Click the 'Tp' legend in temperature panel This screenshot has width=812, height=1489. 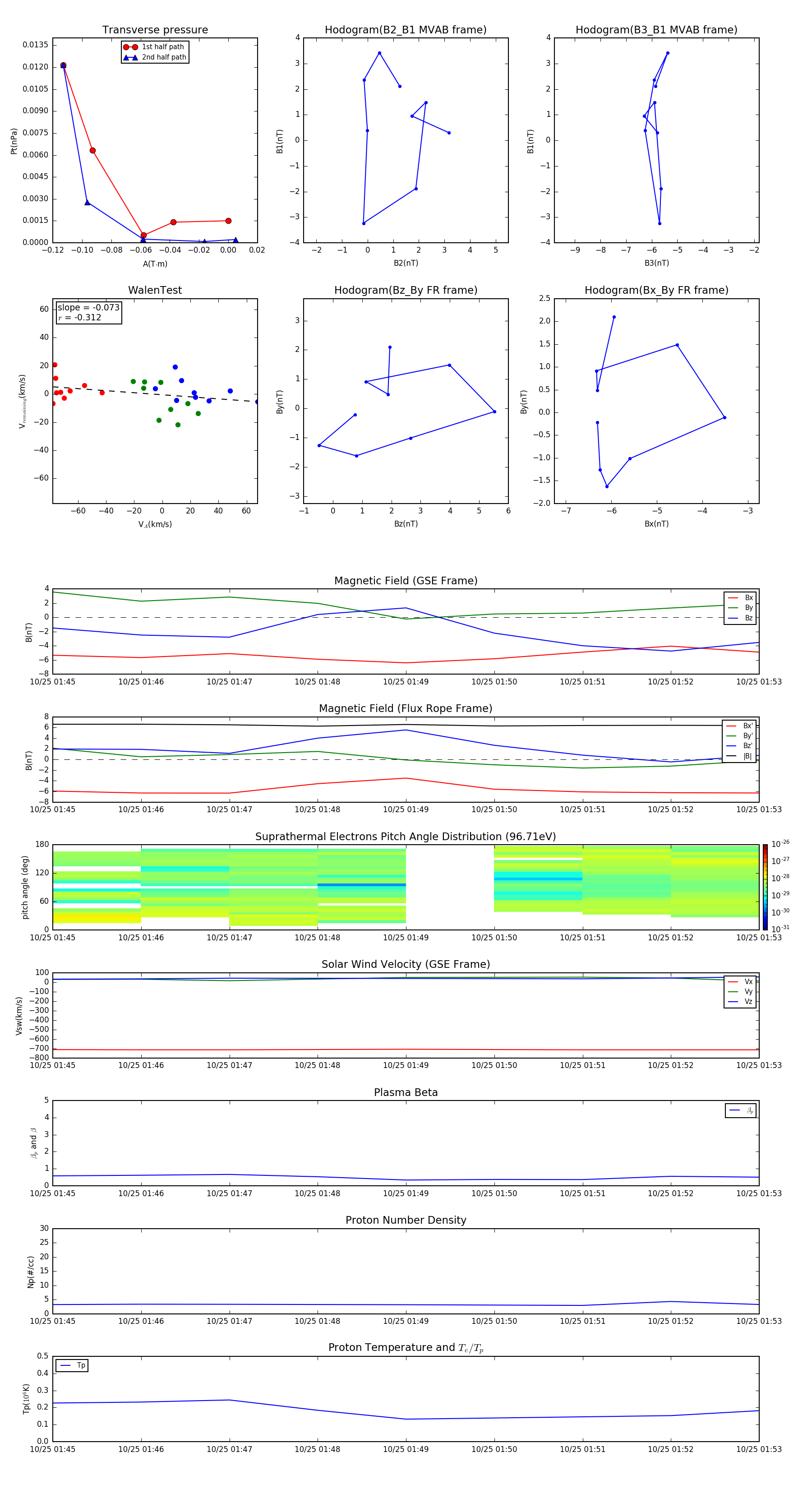[x=72, y=1366]
